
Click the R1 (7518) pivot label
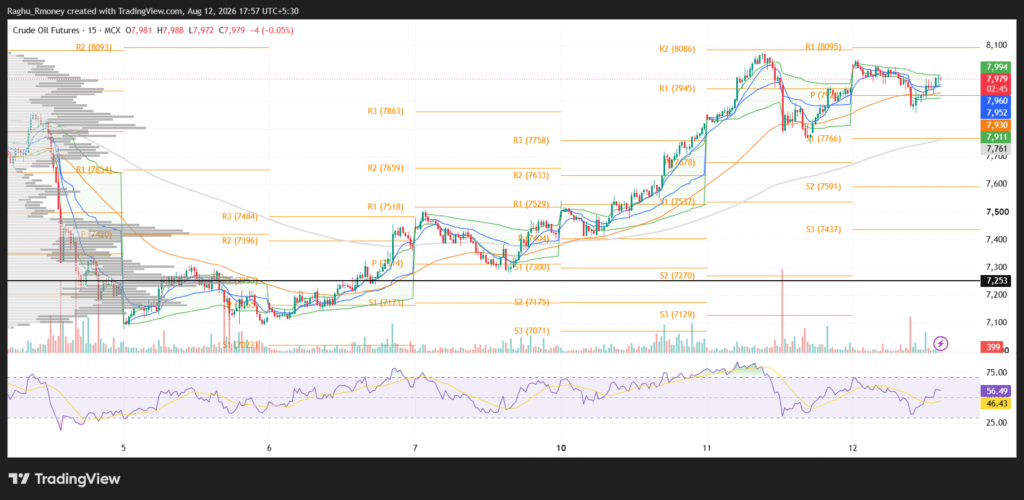pyautogui.click(x=385, y=206)
